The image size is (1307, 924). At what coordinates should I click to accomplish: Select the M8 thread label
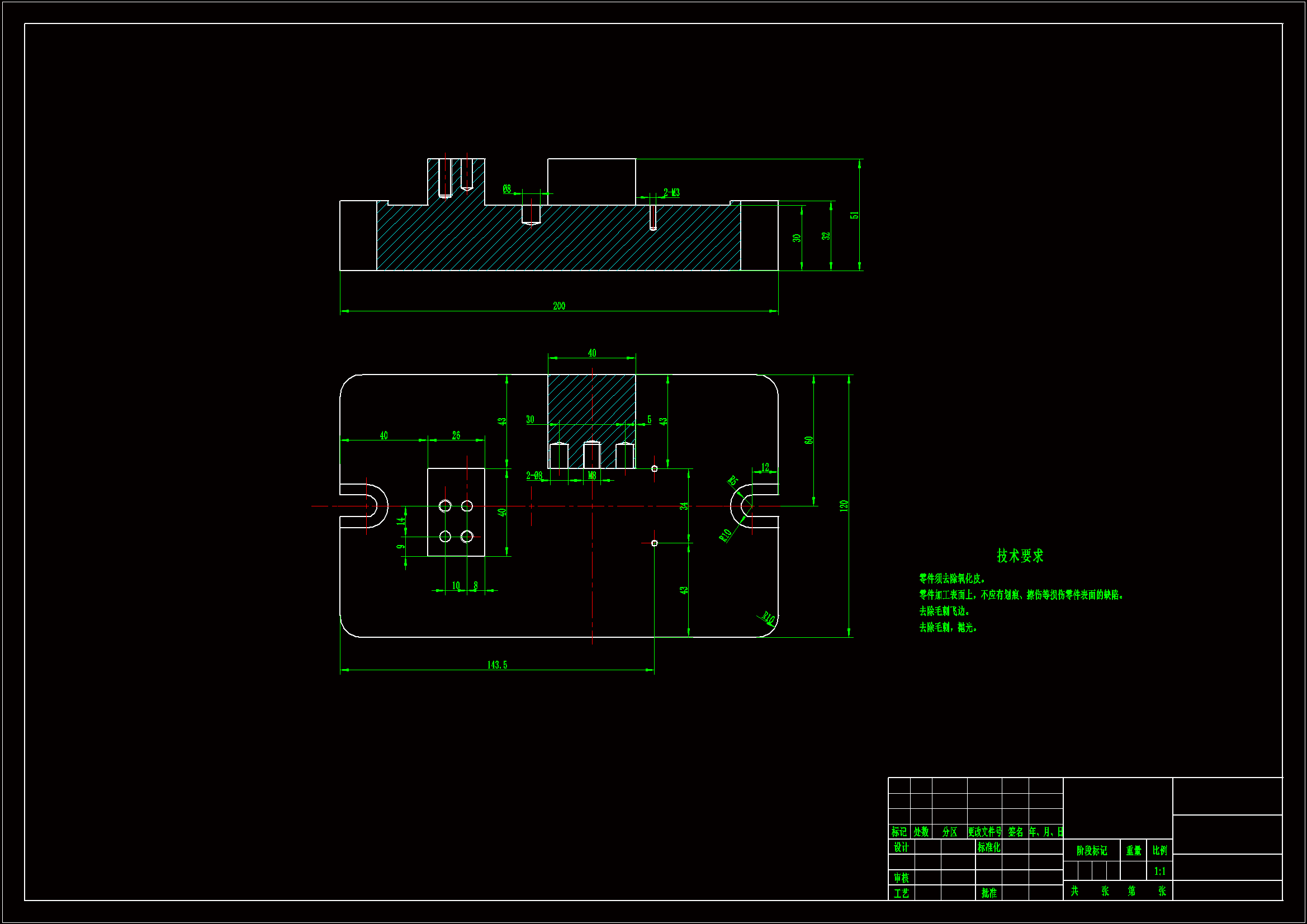pyautogui.click(x=592, y=475)
